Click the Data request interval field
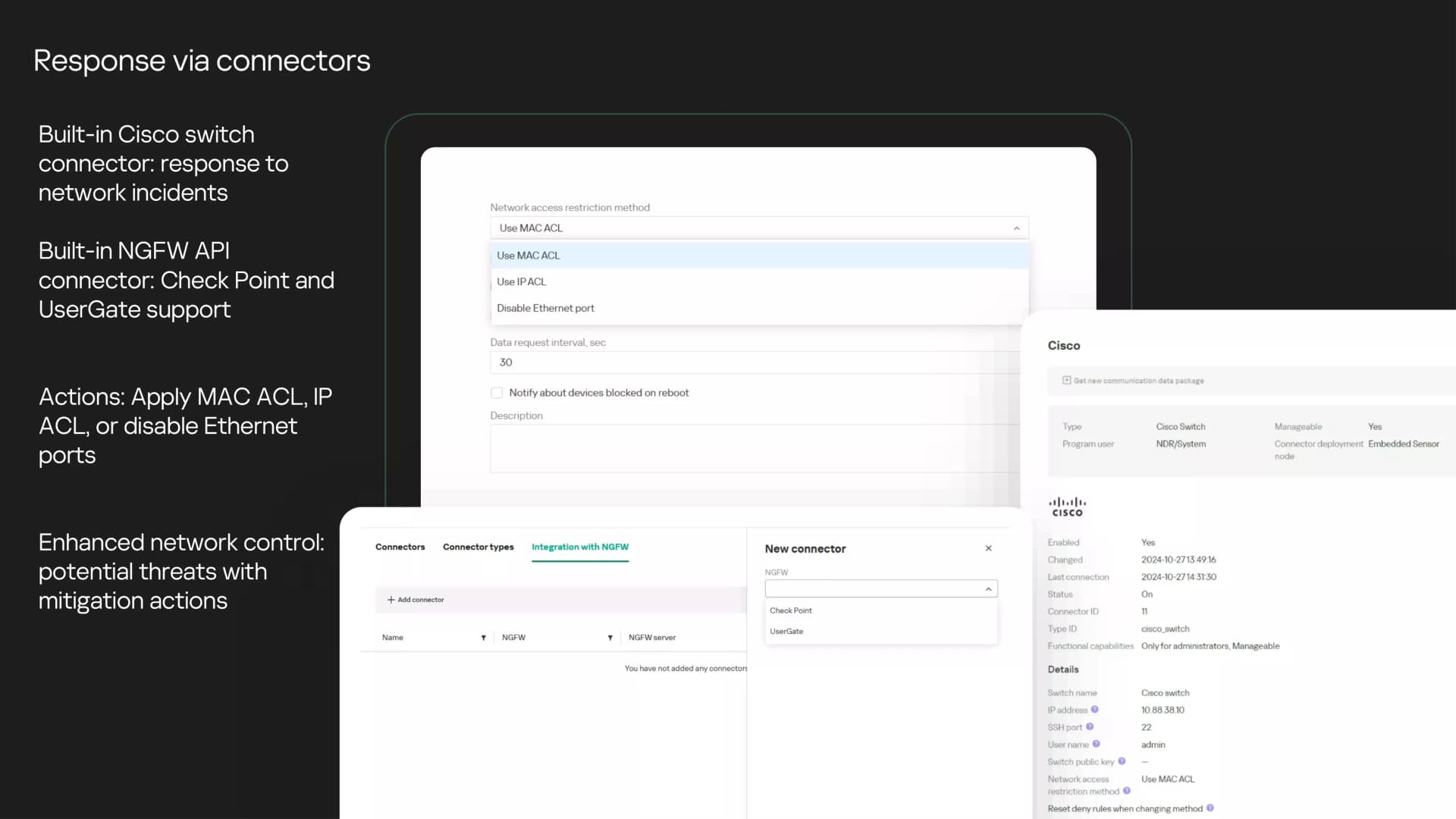The image size is (1456, 819). pos(755,362)
